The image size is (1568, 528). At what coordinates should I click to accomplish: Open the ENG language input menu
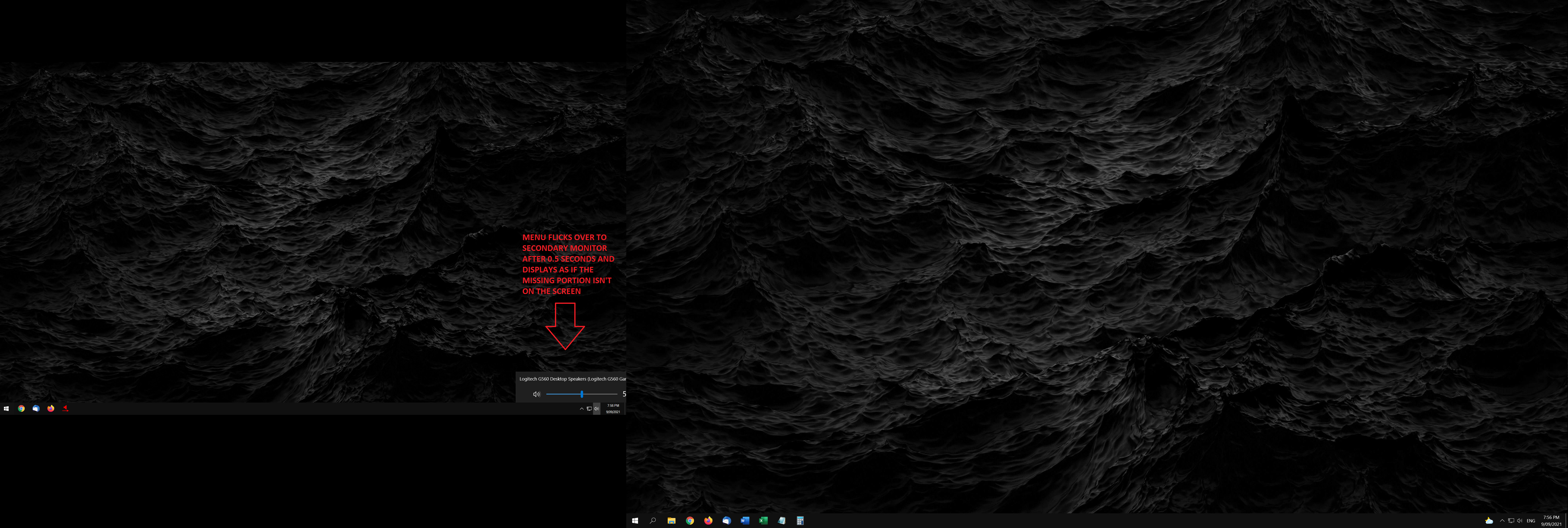1531,521
